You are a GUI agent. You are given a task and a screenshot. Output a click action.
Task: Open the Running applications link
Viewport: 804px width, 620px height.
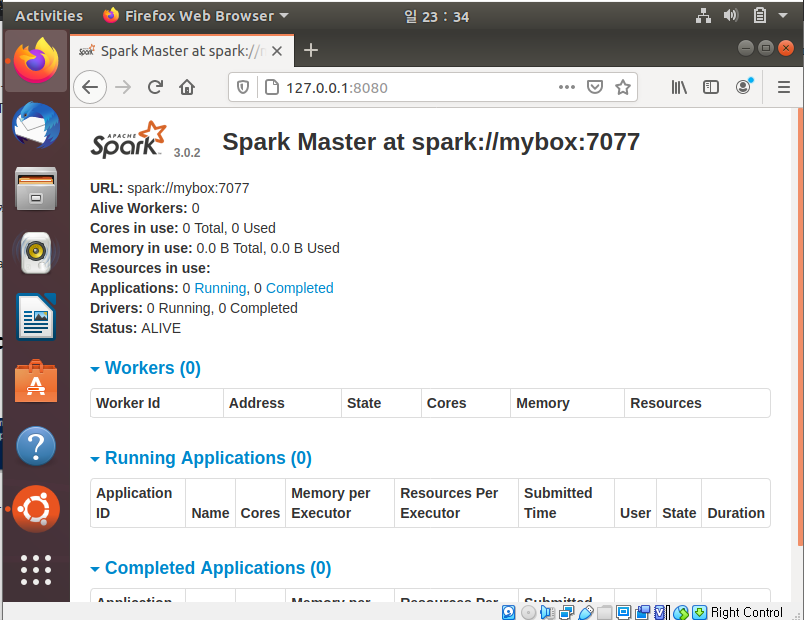[x=220, y=288]
